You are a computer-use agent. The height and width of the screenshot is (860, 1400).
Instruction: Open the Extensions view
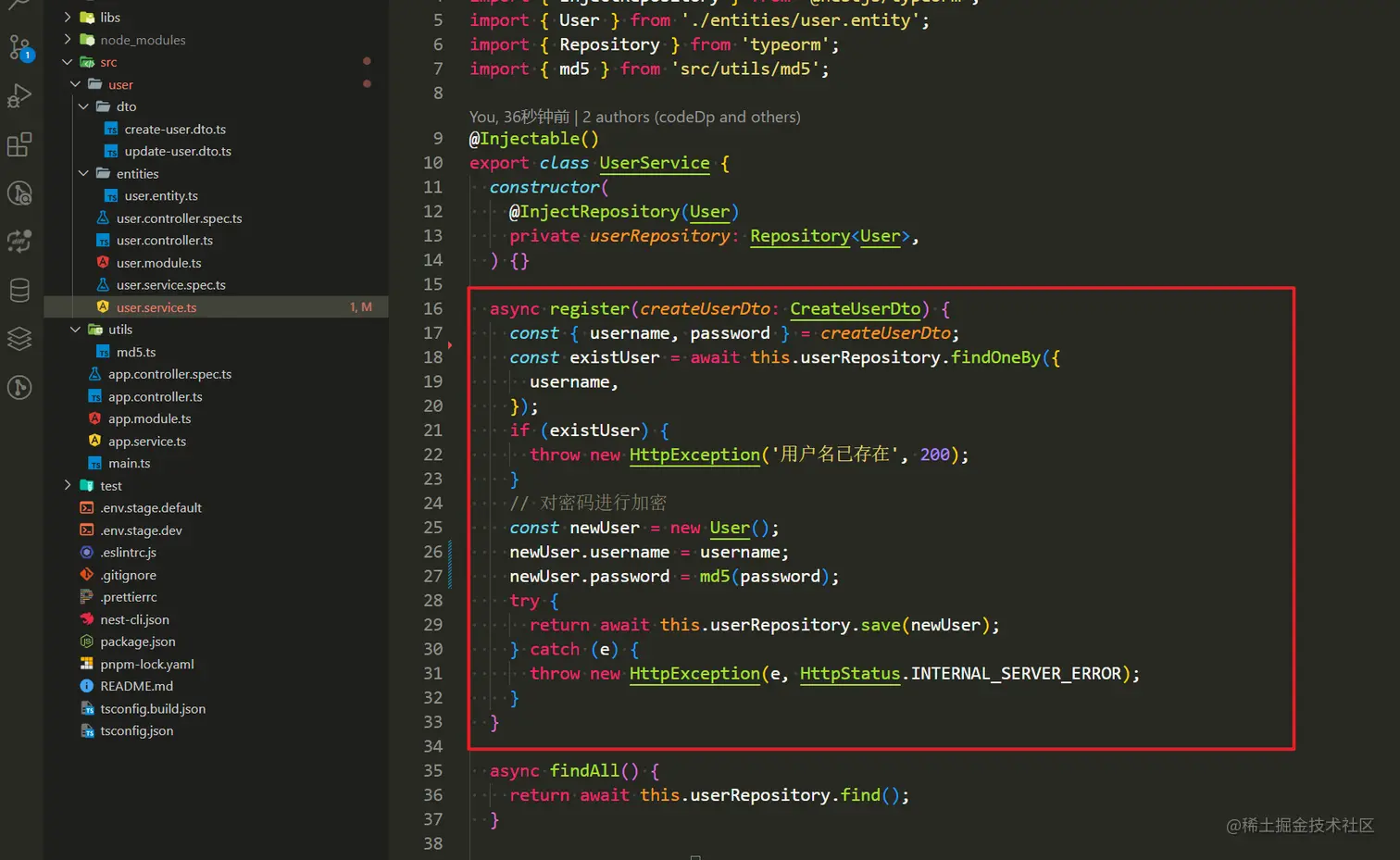[x=20, y=144]
